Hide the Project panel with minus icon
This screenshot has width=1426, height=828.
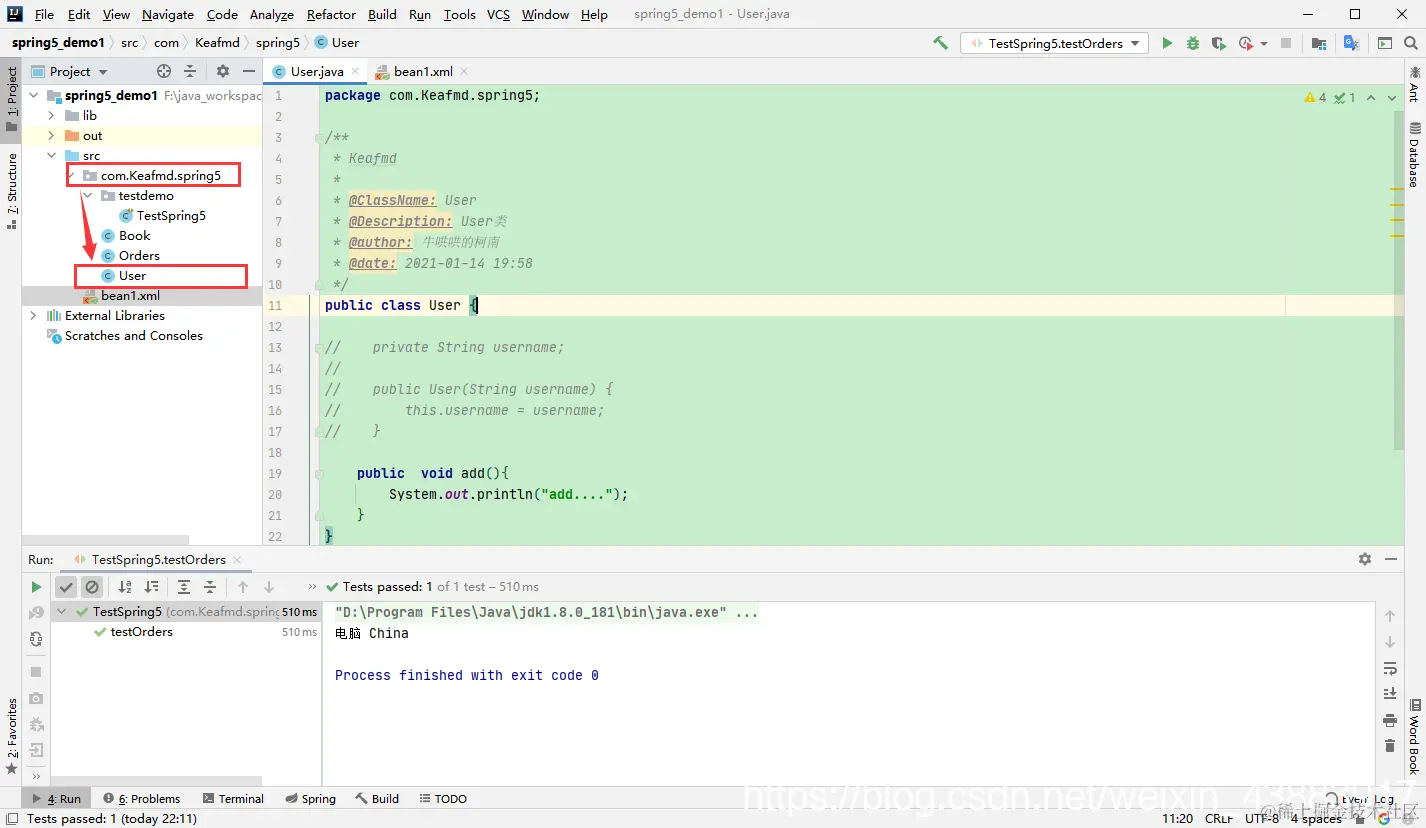click(249, 71)
